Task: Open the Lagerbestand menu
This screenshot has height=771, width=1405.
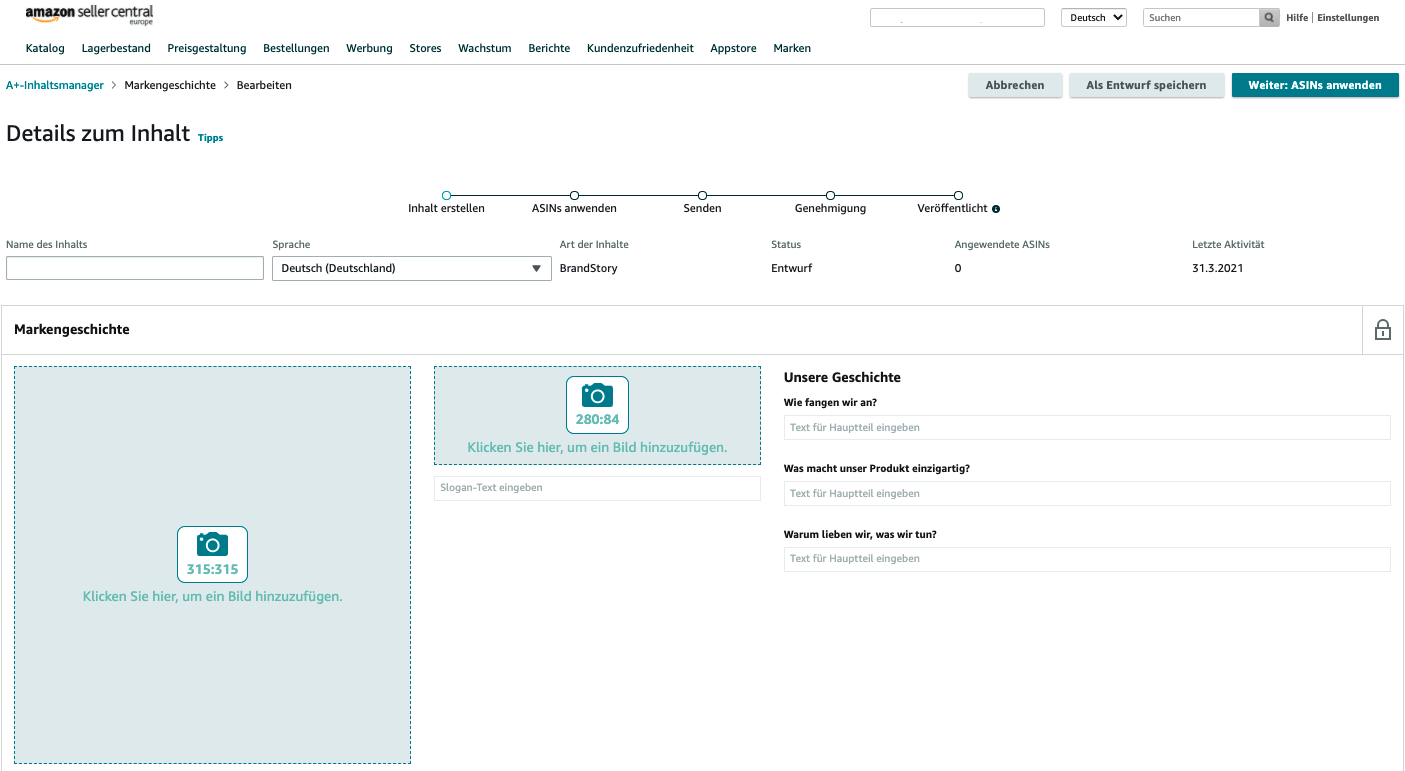Action: click(116, 48)
